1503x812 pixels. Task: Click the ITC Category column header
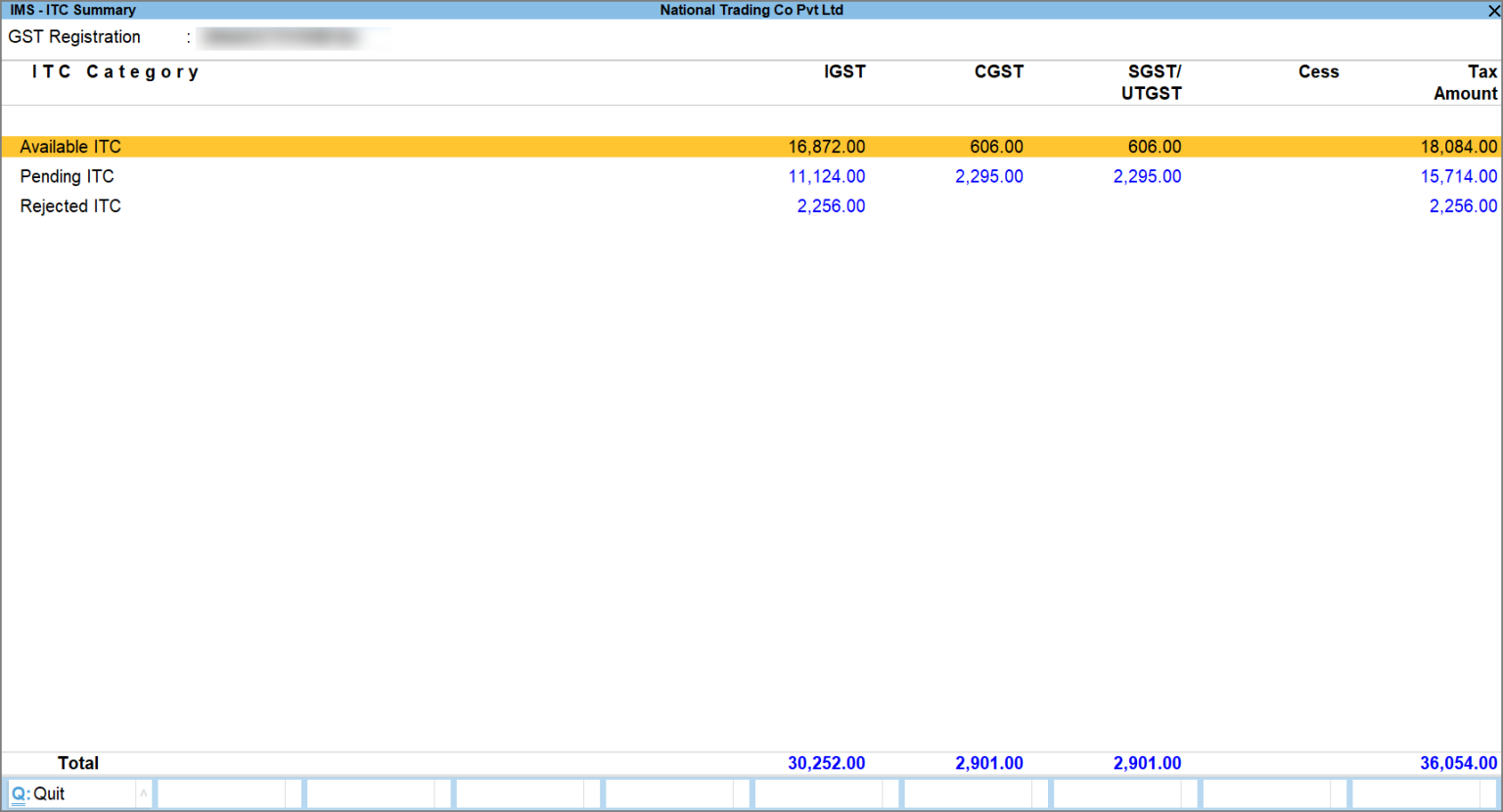click(x=115, y=71)
